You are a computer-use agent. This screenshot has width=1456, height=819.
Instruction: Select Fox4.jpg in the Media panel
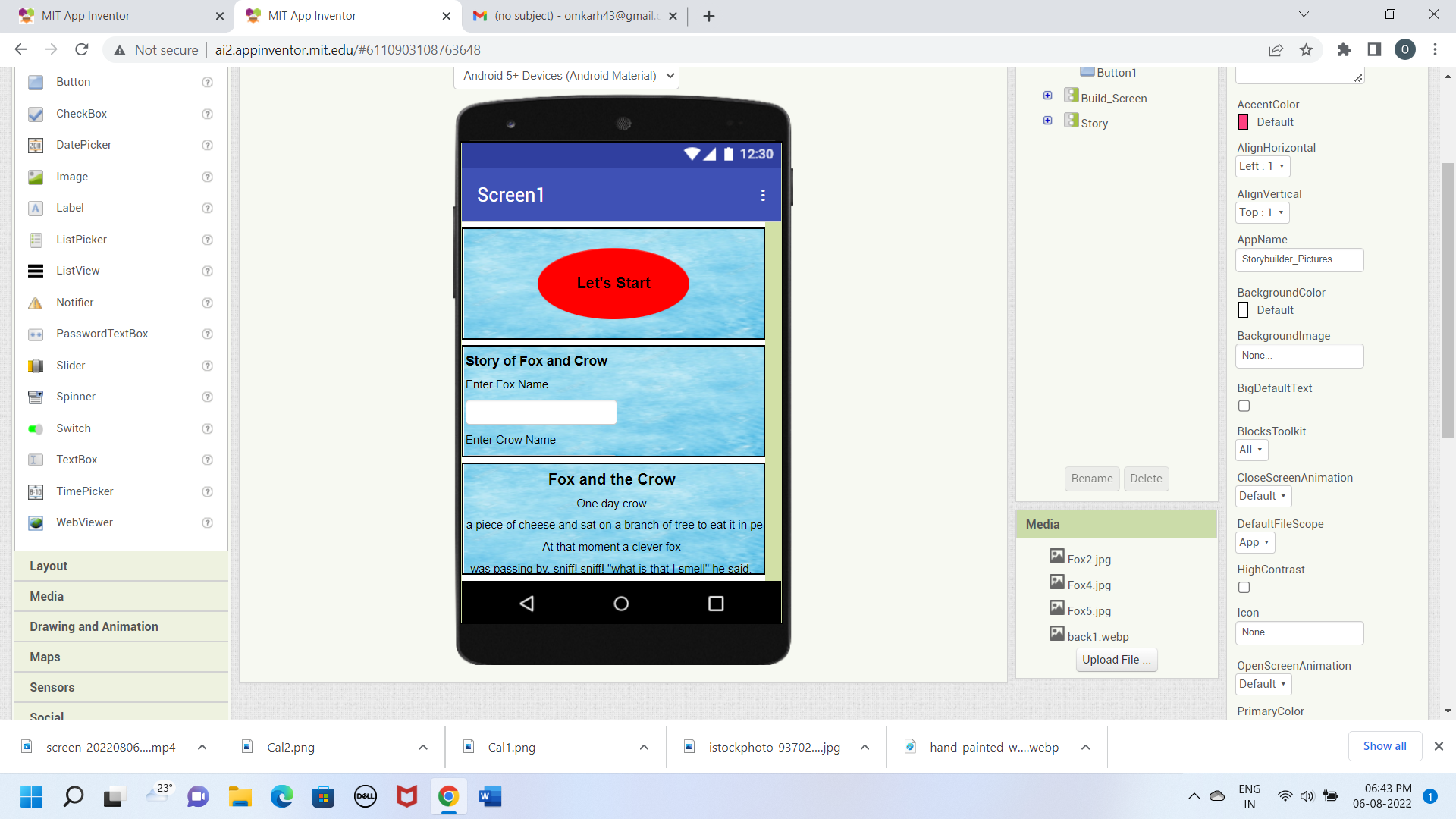point(1088,585)
